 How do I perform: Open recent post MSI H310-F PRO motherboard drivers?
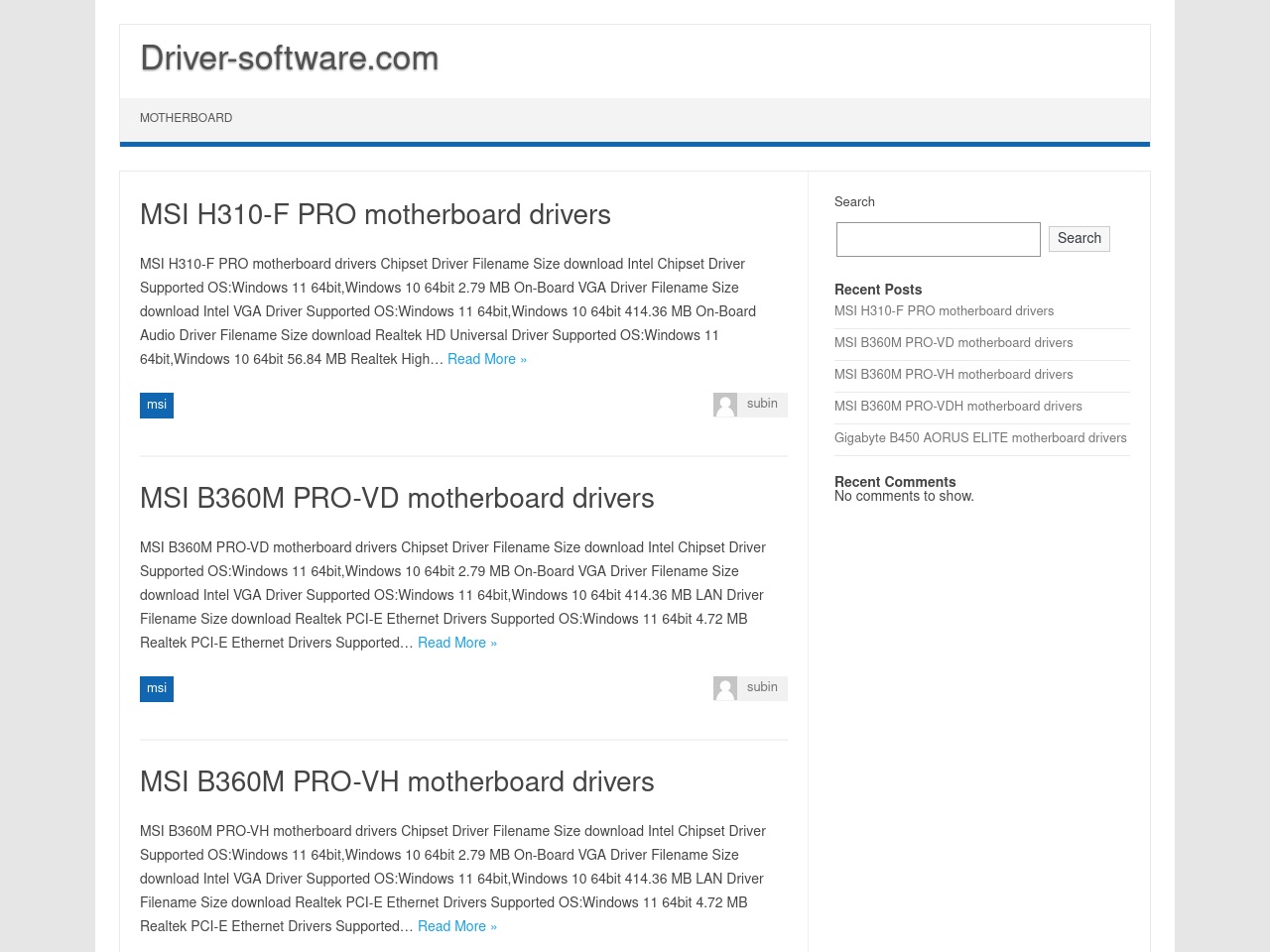click(944, 311)
